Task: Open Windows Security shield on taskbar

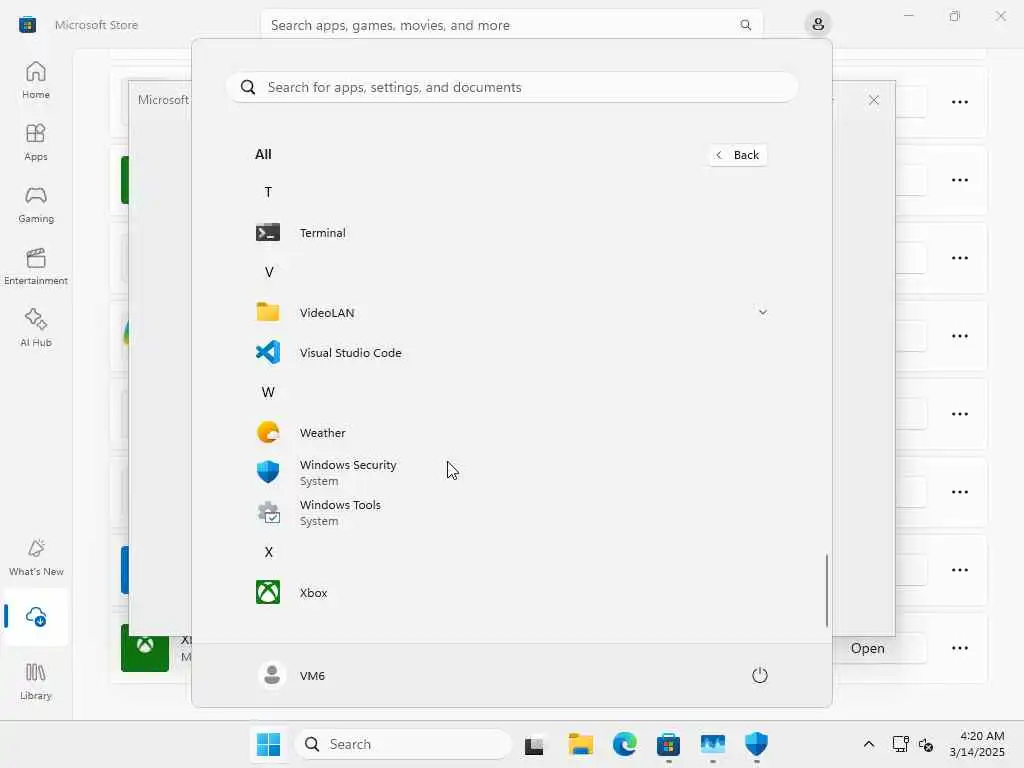Action: (756, 744)
